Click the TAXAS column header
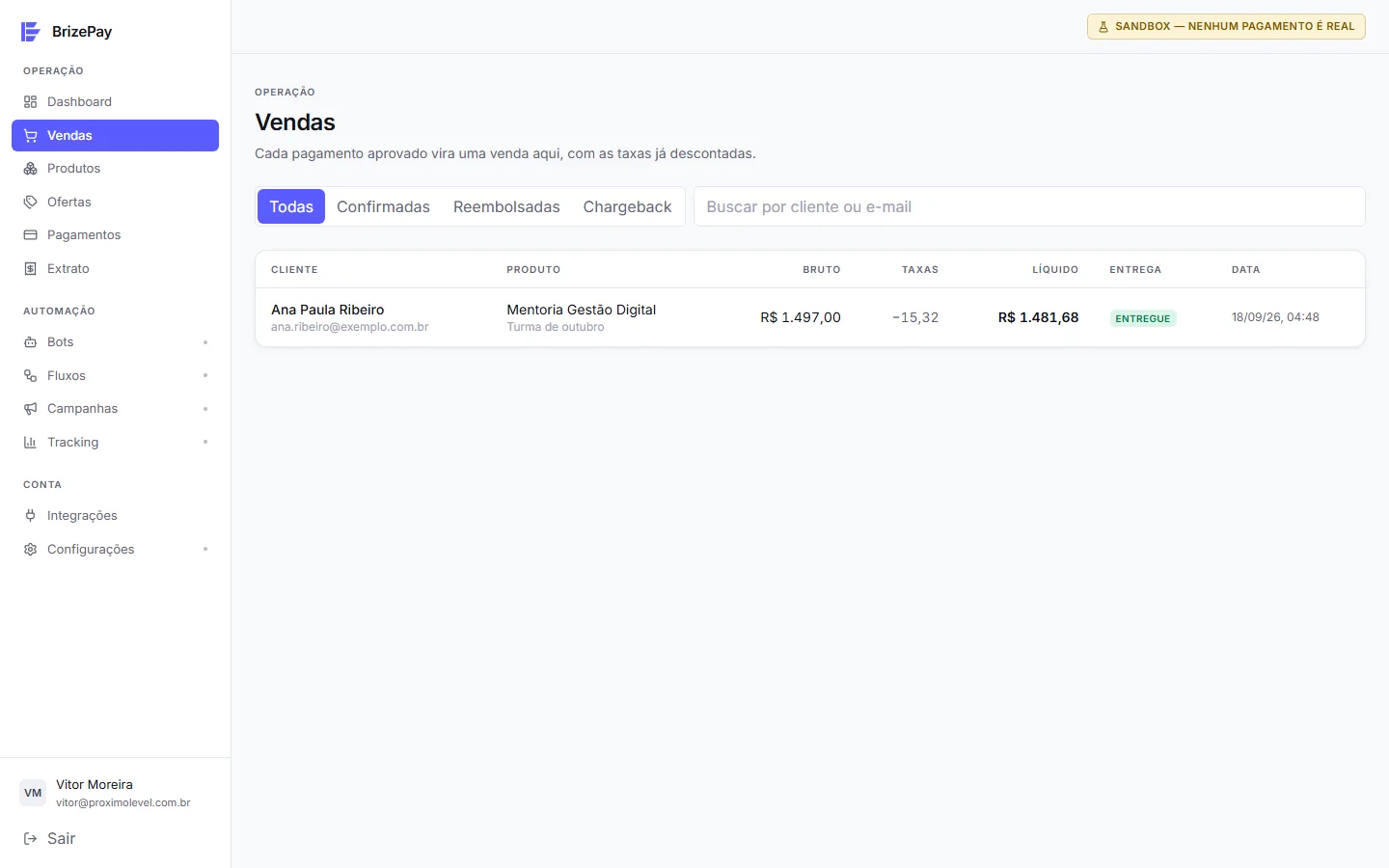Screen dimensions: 1389x868 tap(920, 270)
